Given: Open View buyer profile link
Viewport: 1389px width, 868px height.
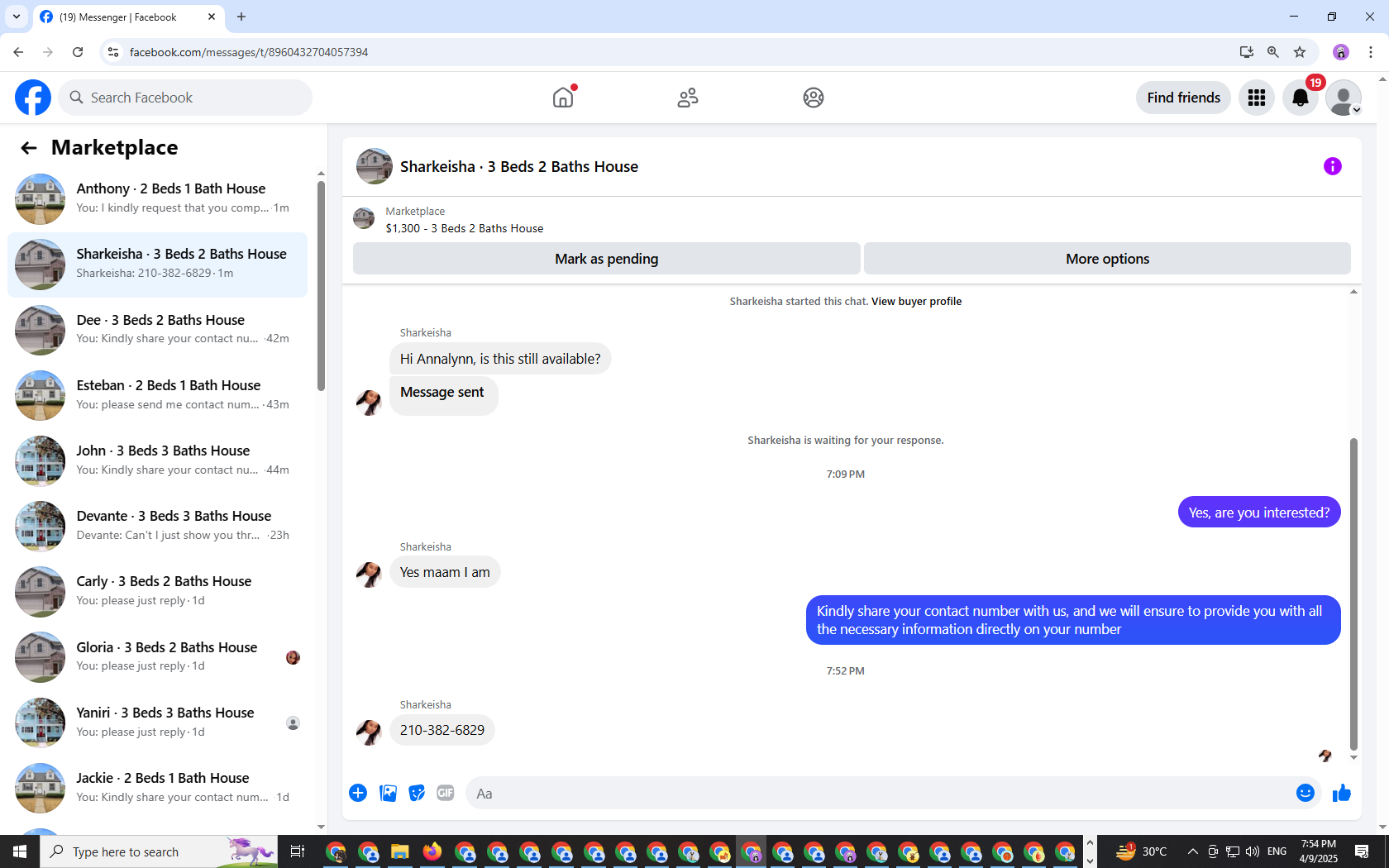Looking at the screenshot, I should click(916, 302).
